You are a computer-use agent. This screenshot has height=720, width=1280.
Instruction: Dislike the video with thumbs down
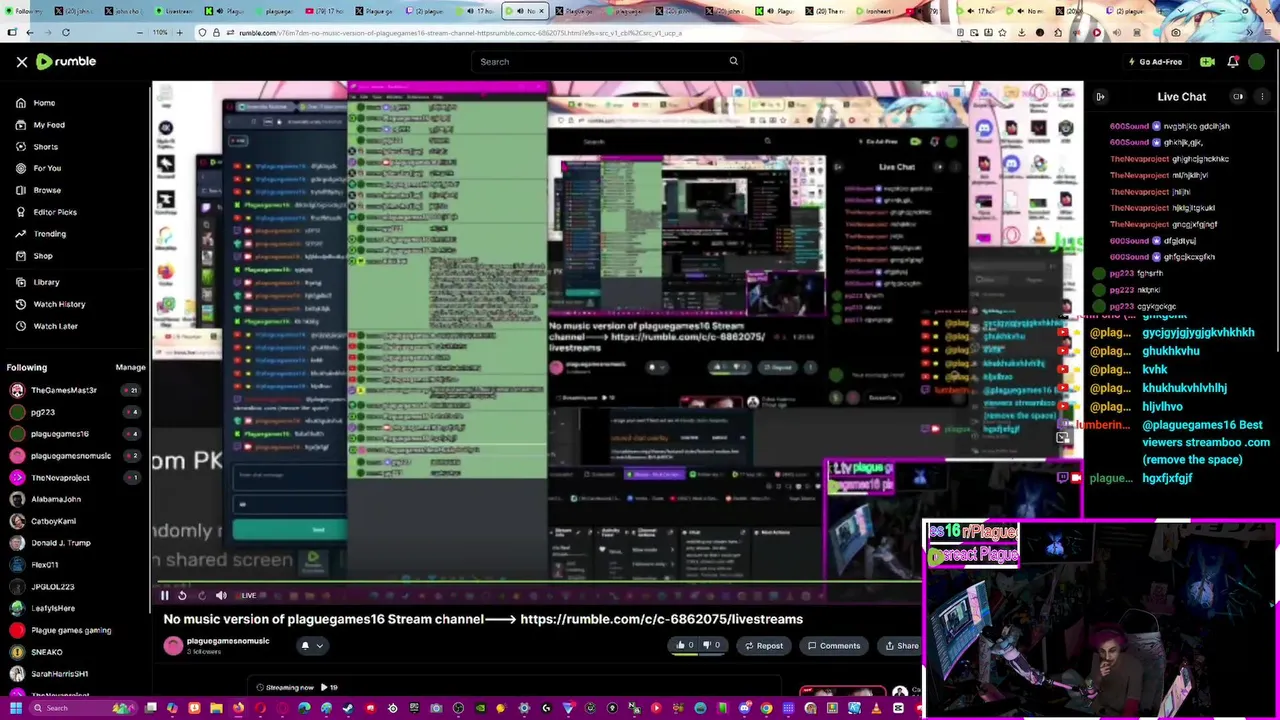tap(711, 646)
